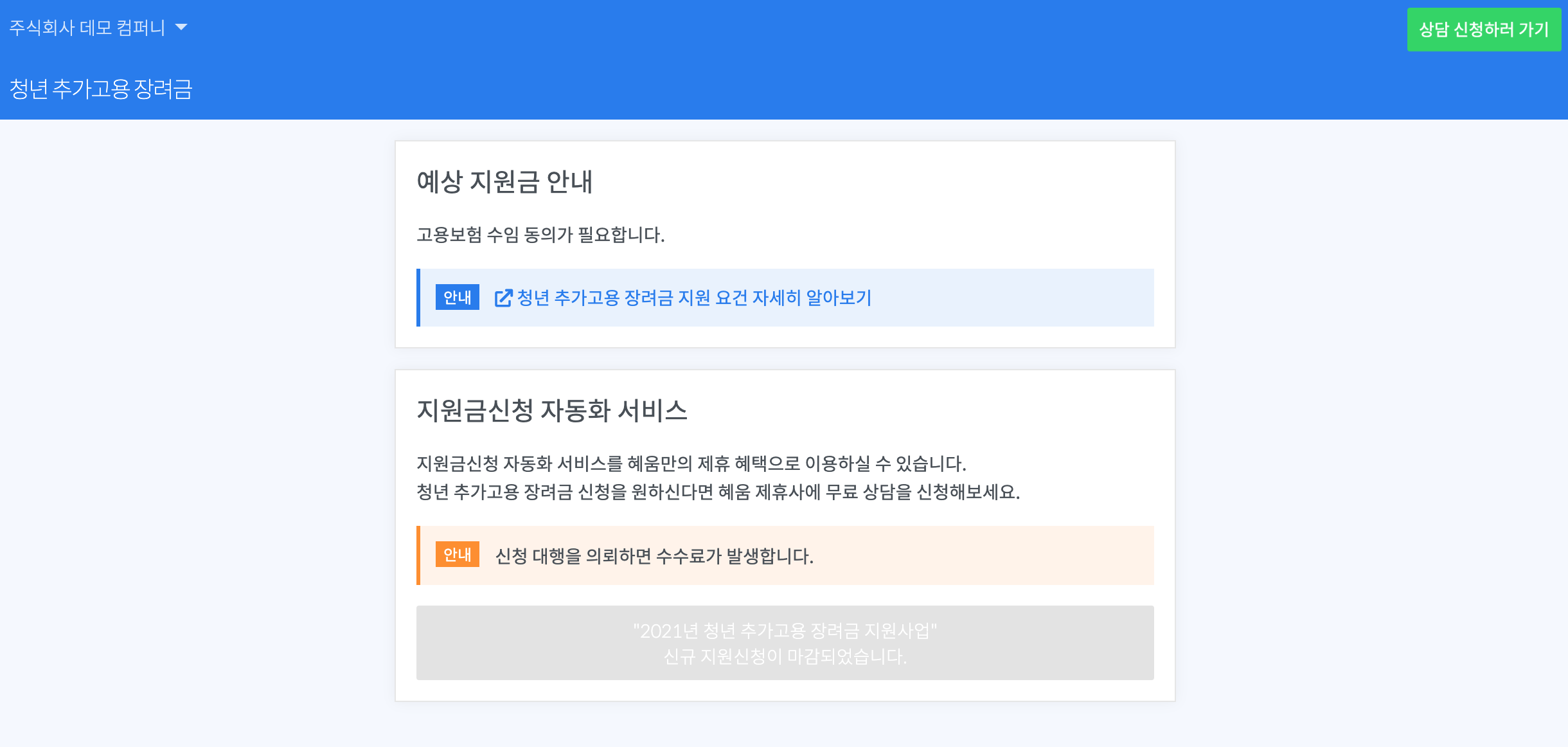Click the 지원금신청 자동화 서비스 heading

tap(552, 411)
